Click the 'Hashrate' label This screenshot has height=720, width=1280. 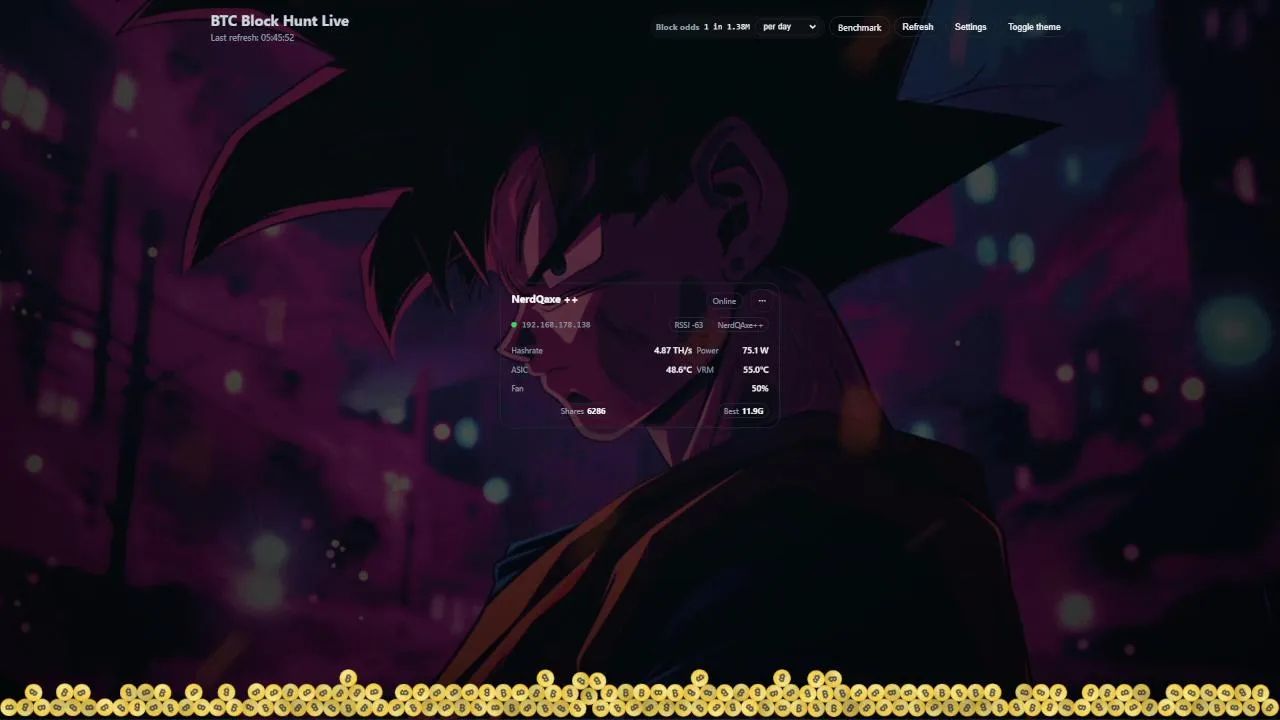[x=527, y=351]
